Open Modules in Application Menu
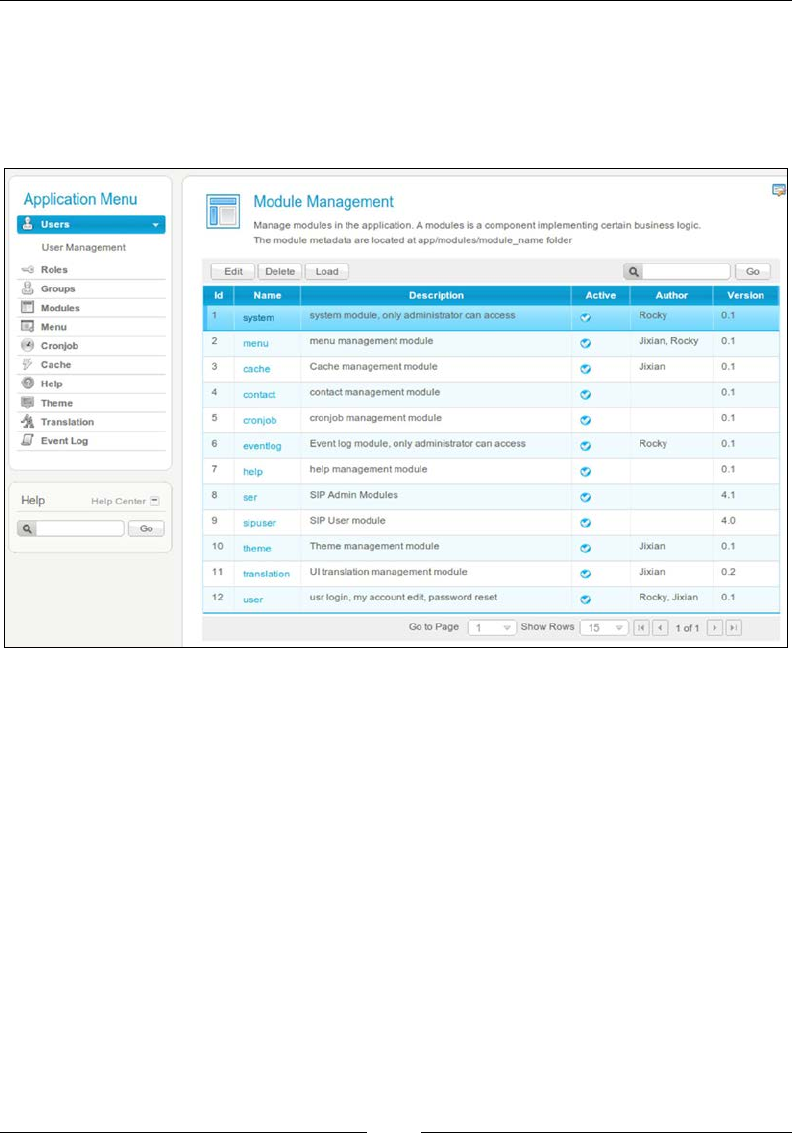792x1142 pixels. click(60, 307)
